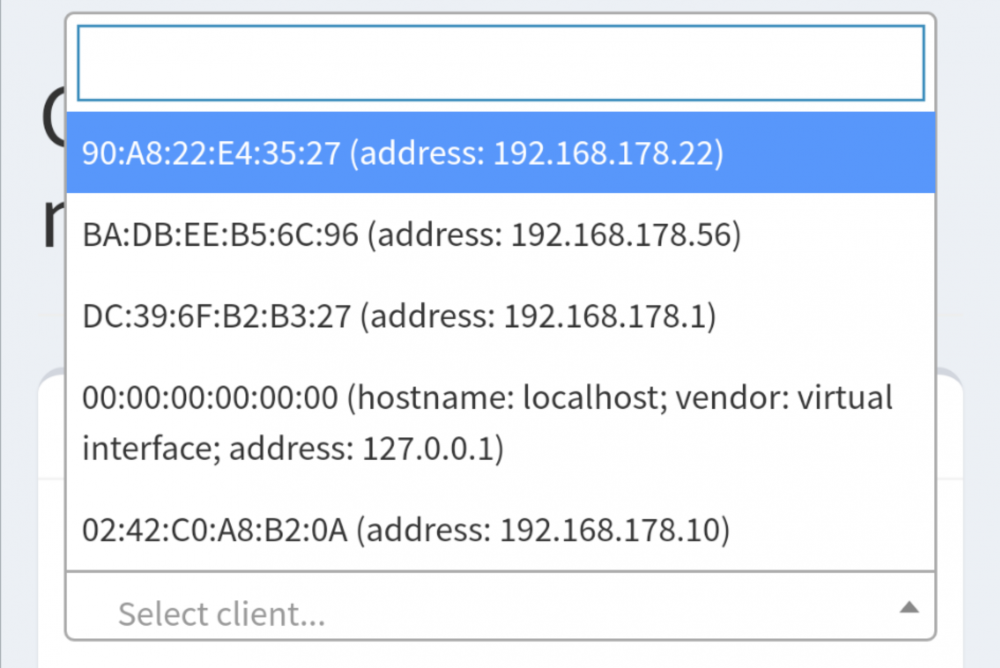Choose the virtual interface vendor option
This screenshot has width=1000, height=668.
(501, 422)
